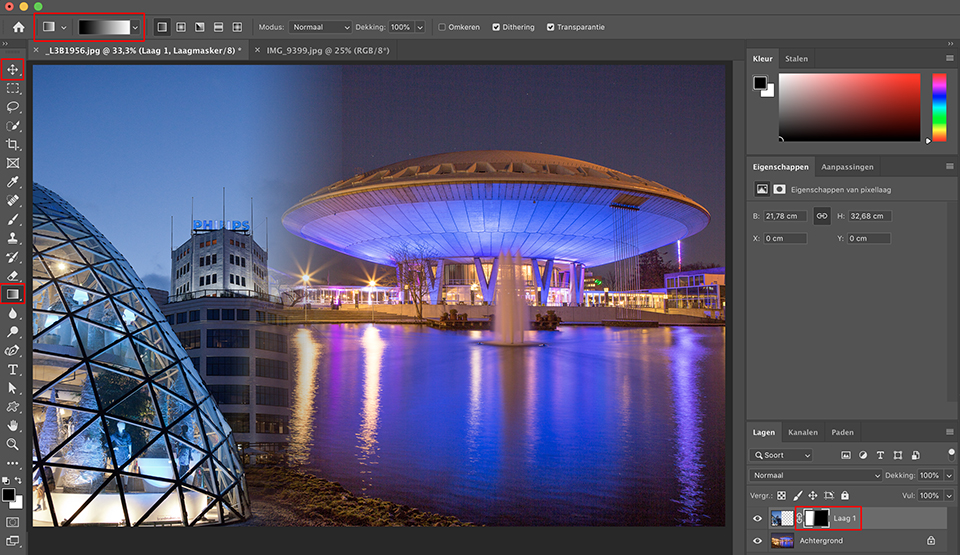Open the Modus blend mode dropdown
This screenshot has height=555, width=960.
click(x=320, y=27)
